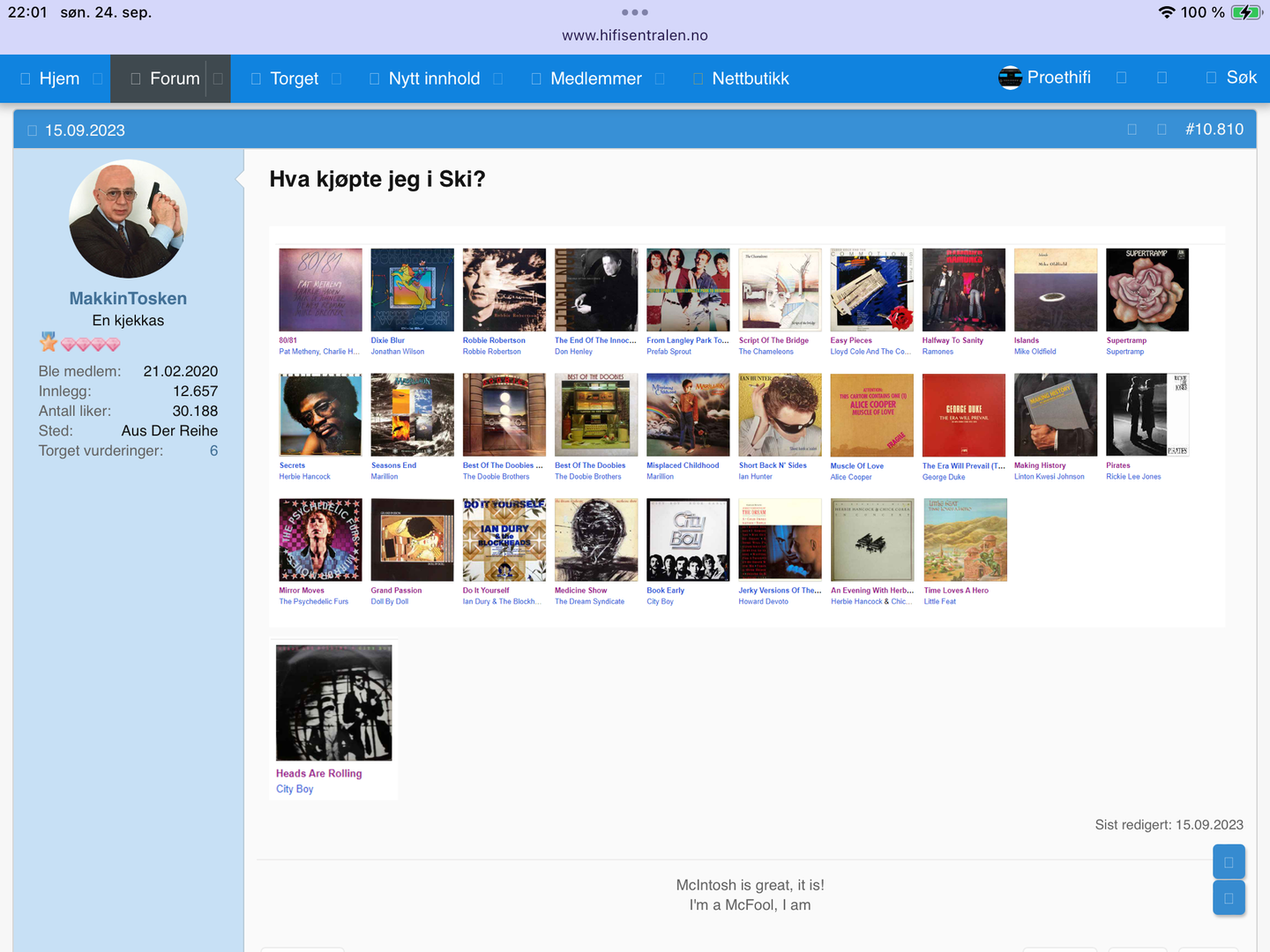Open artist link The Psychedelic Furs

coord(314,602)
